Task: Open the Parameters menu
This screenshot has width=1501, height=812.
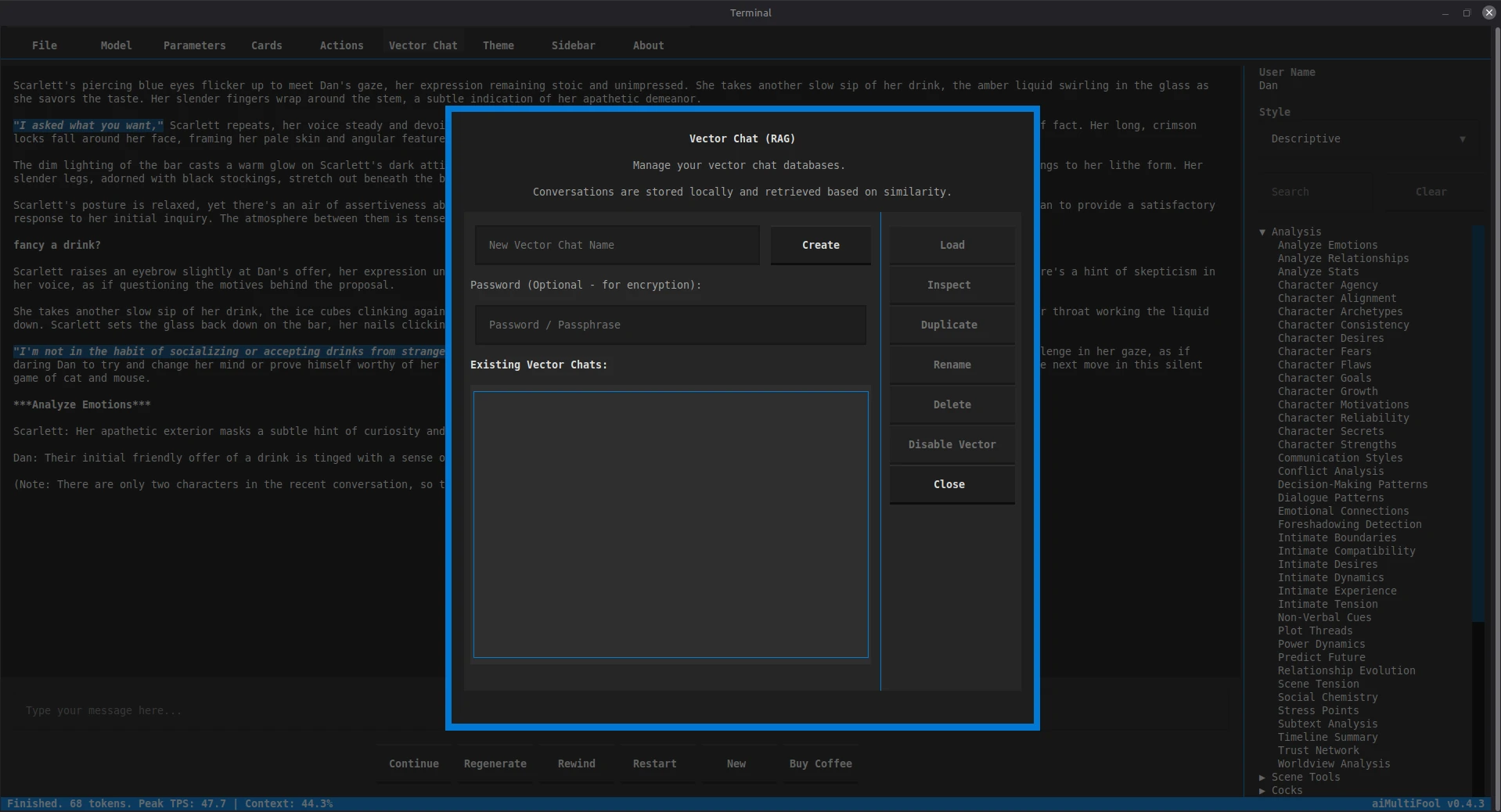Action: [193, 45]
